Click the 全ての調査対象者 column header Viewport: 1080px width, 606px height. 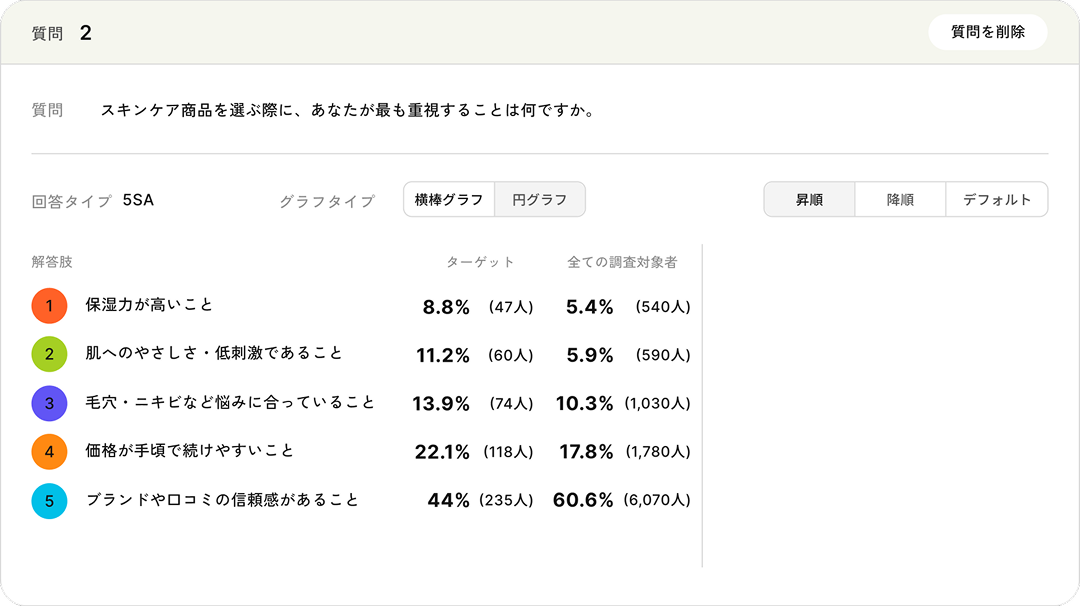622,262
